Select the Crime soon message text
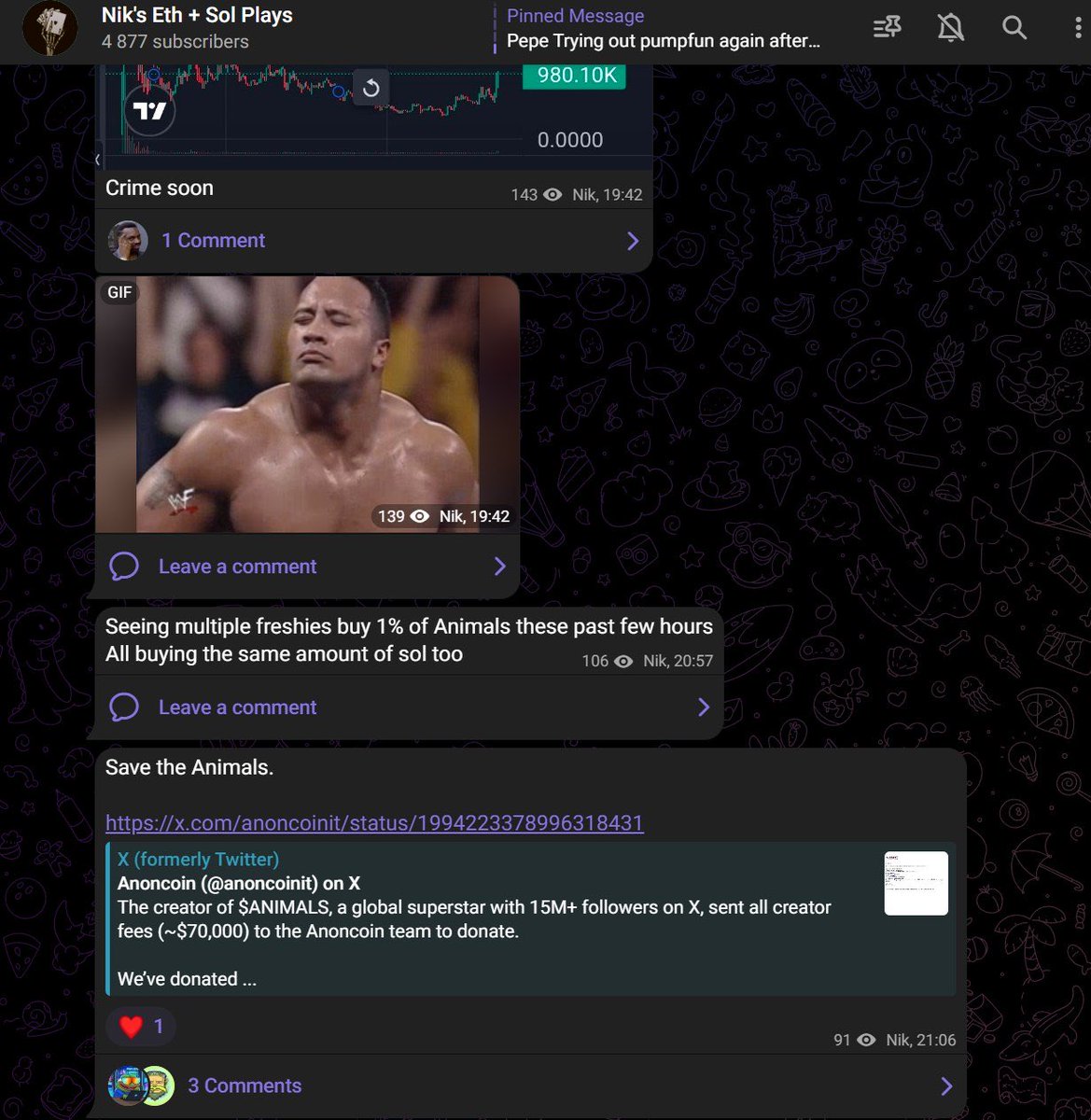Viewport: 1091px width, 1120px height. (x=160, y=188)
